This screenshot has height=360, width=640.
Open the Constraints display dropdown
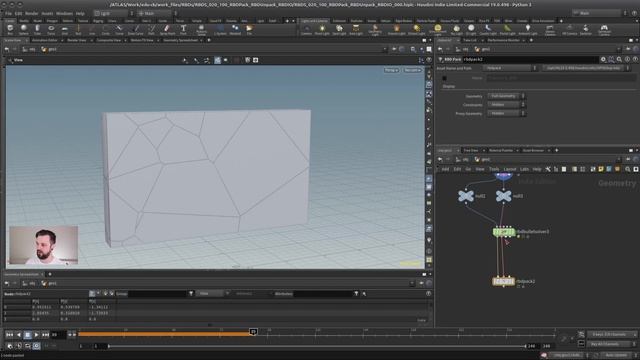[506, 104]
